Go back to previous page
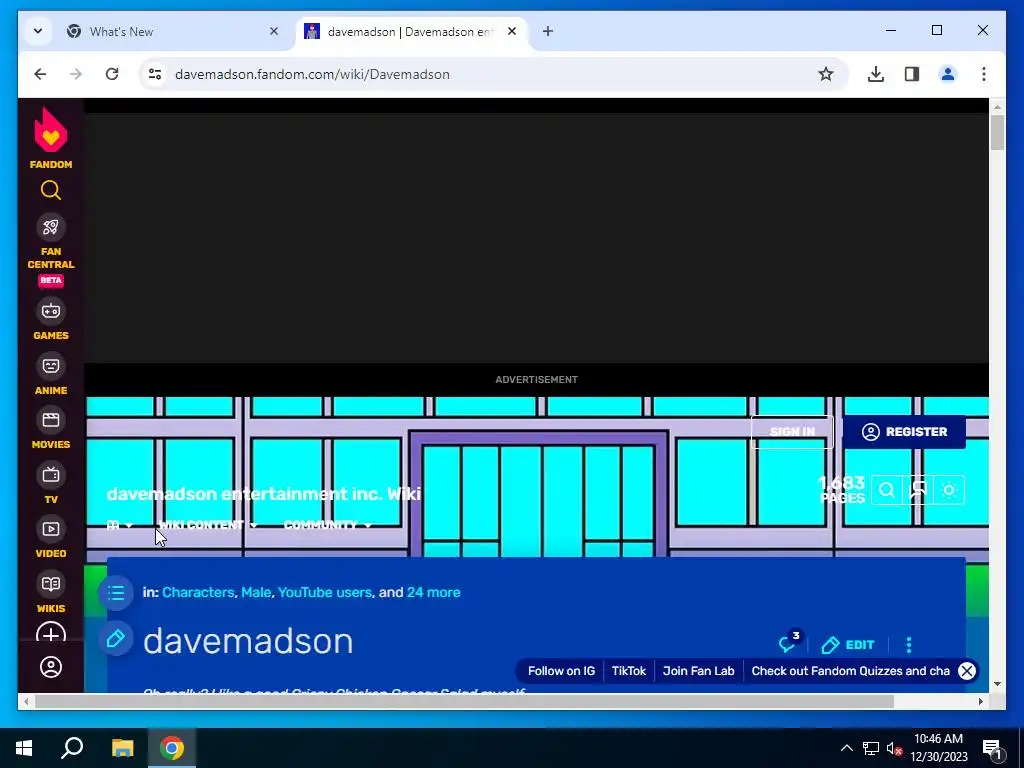This screenshot has width=1024, height=768. [40, 74]
